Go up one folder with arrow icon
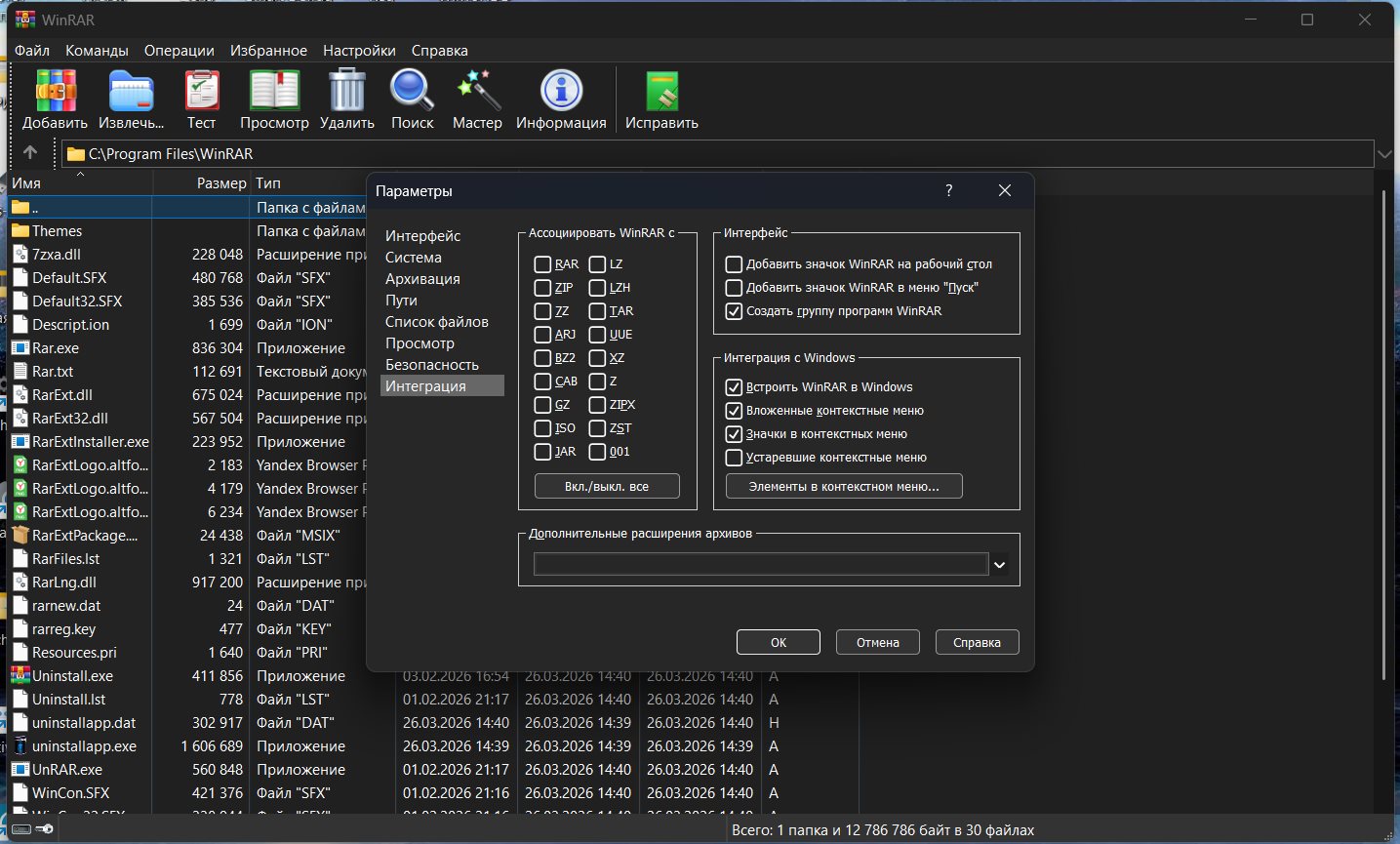 (x=30, y=152)
